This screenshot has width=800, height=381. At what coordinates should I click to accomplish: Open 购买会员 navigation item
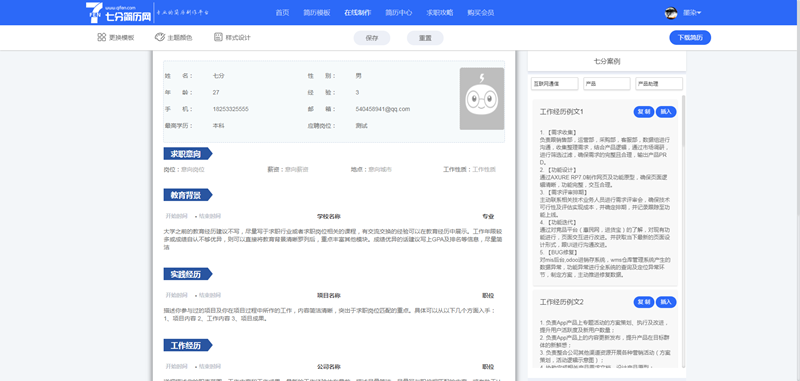(481, 13)
